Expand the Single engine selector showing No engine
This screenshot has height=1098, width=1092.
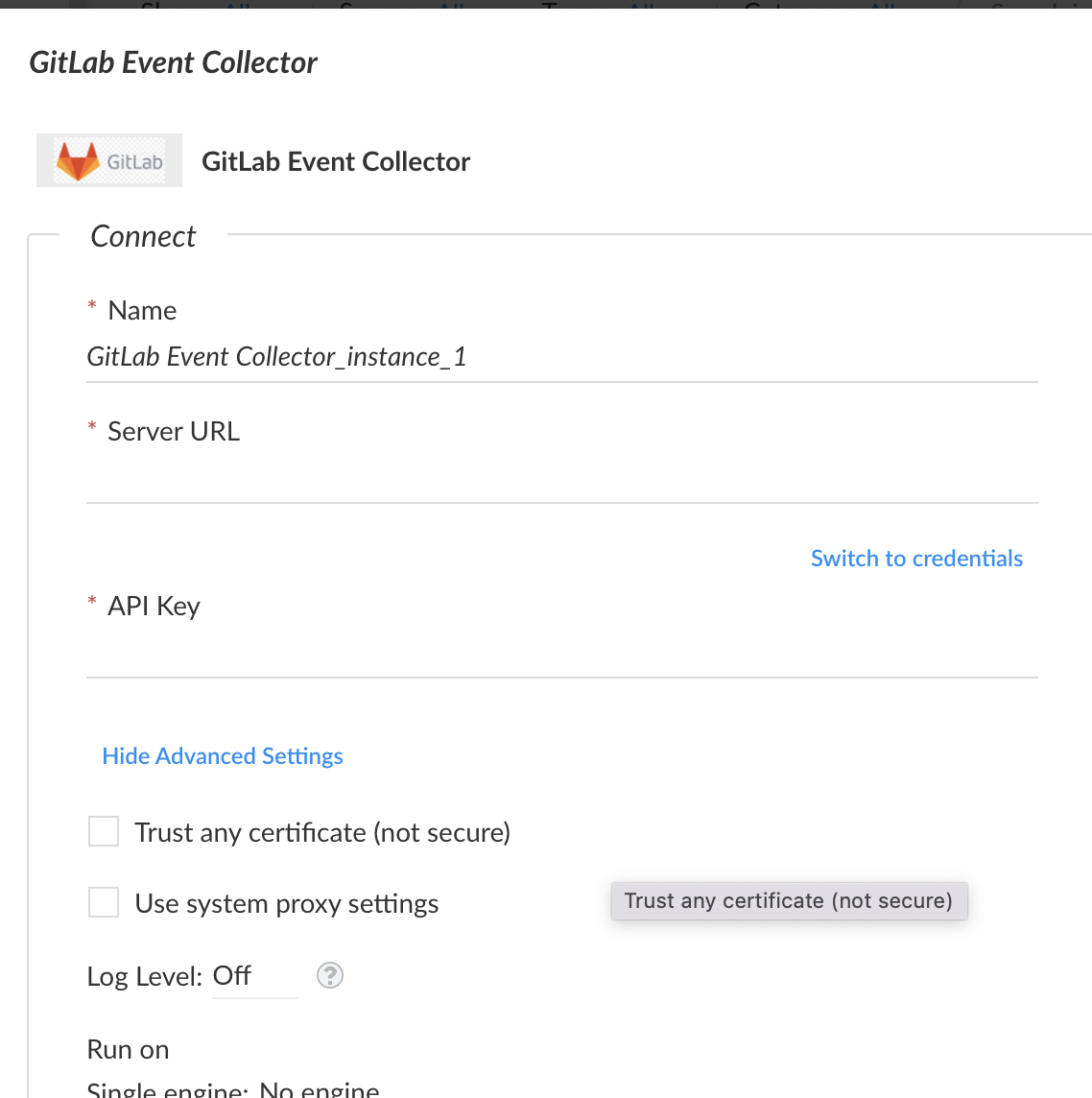pos(320,1090)
